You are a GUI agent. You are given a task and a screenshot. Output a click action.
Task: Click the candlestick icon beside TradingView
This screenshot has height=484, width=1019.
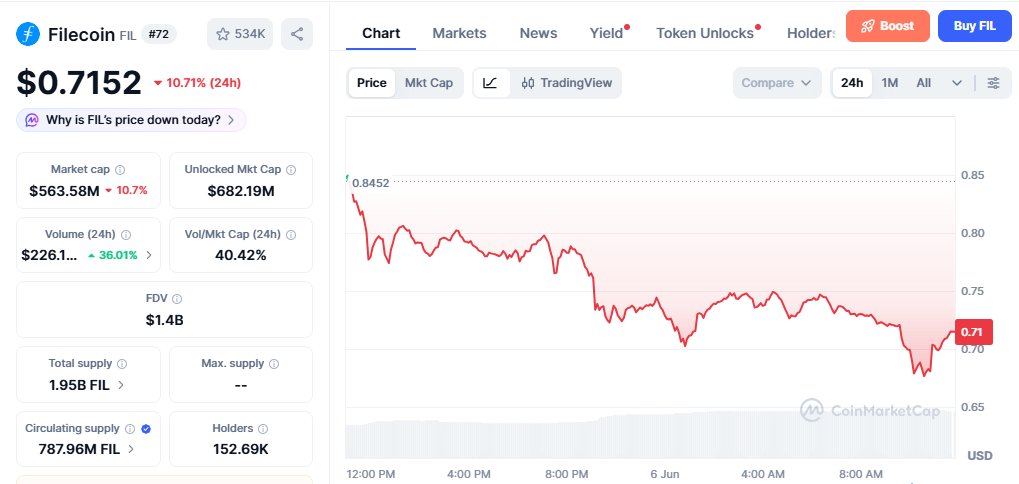point(528,83)
